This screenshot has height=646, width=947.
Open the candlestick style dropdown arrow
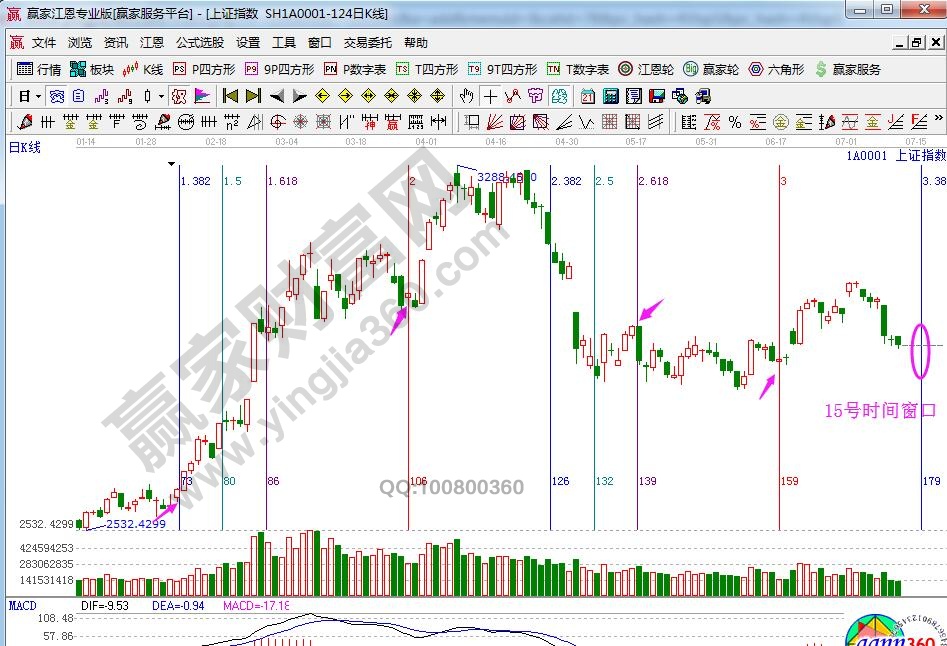tap(162, 96)
